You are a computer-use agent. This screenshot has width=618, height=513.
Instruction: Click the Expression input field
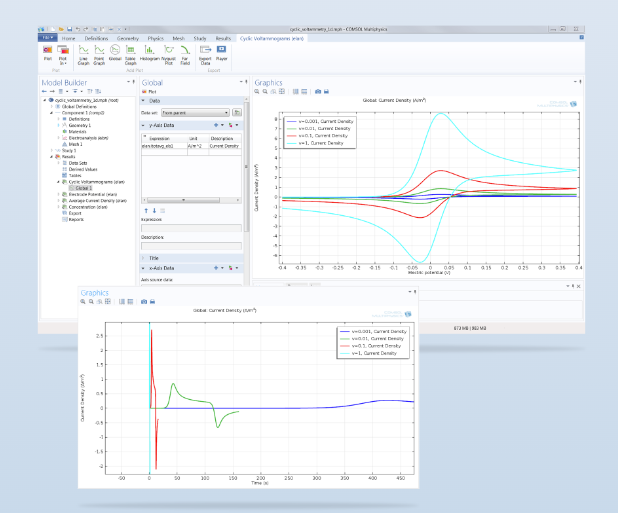pos(191,228)
